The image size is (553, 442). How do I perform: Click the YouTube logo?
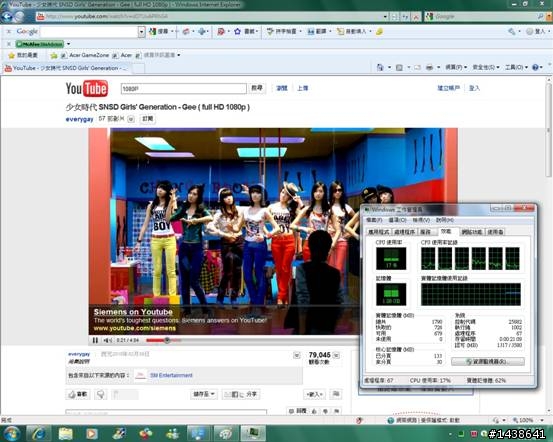tap(87, 89)
